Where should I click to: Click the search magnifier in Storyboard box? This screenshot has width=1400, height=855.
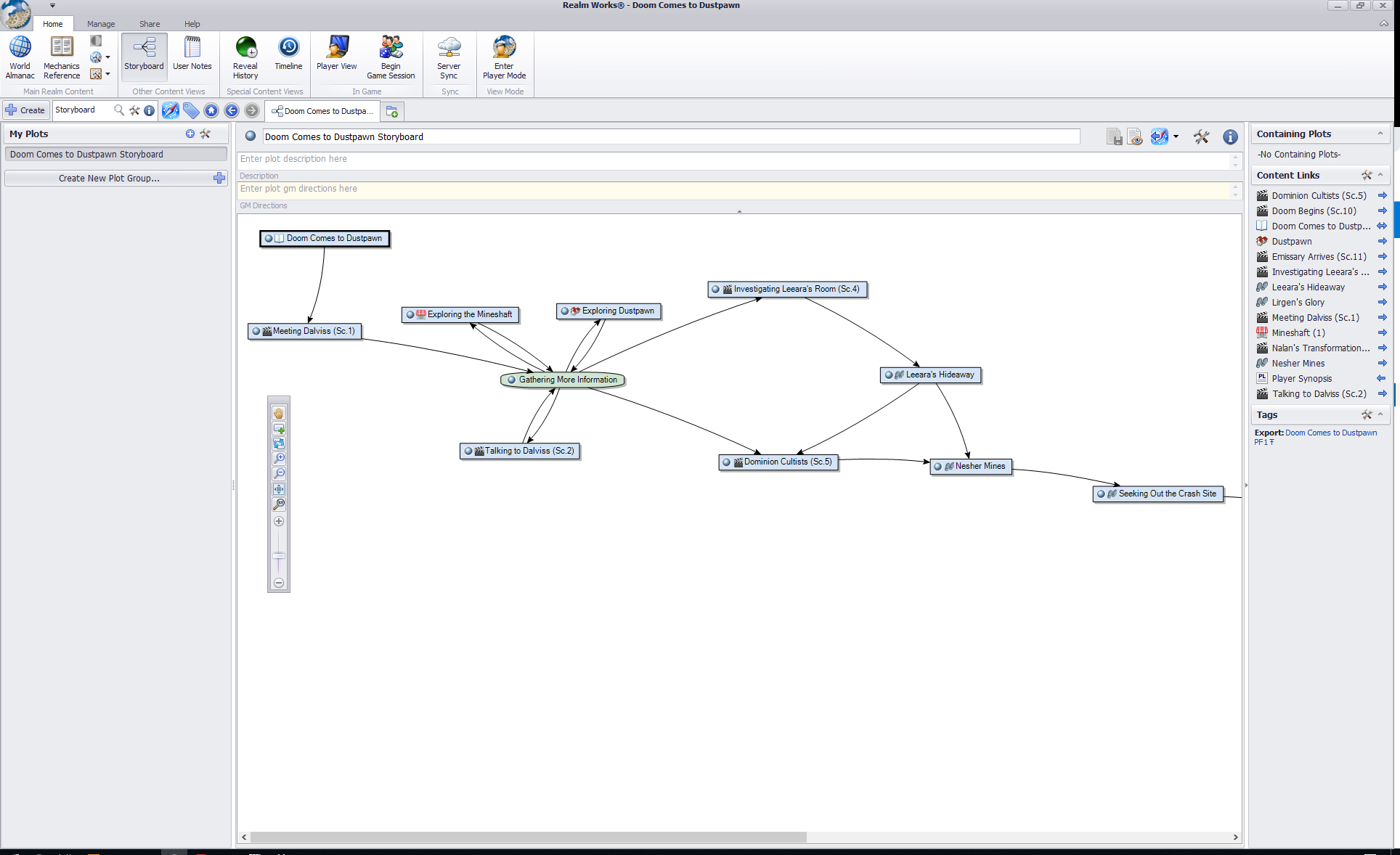pos(119,110)
